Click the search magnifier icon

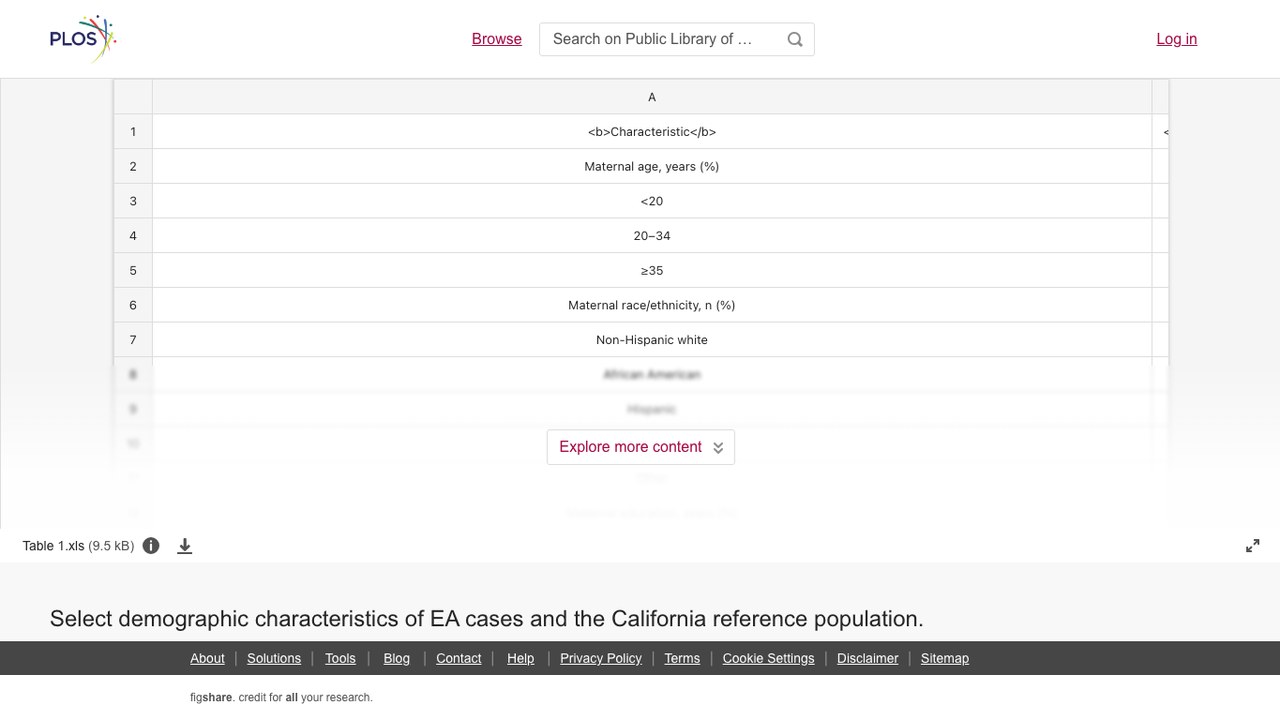(795, 39)
